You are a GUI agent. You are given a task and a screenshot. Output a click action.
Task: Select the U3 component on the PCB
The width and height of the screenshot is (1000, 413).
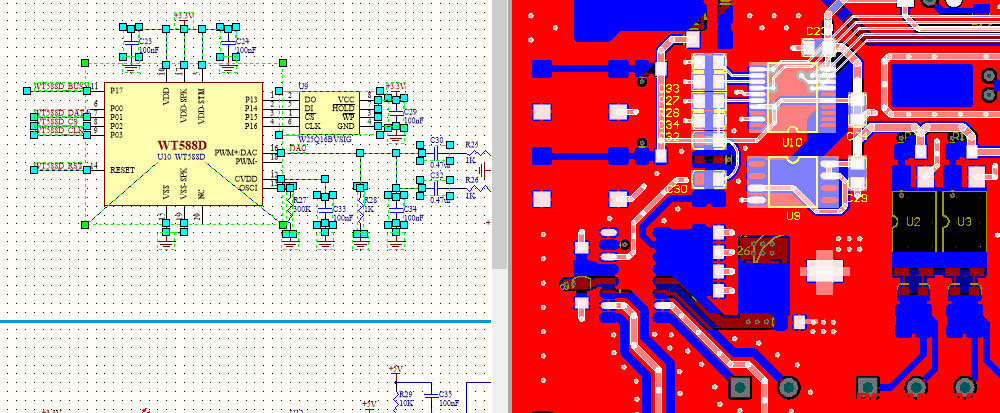[964, 222]
